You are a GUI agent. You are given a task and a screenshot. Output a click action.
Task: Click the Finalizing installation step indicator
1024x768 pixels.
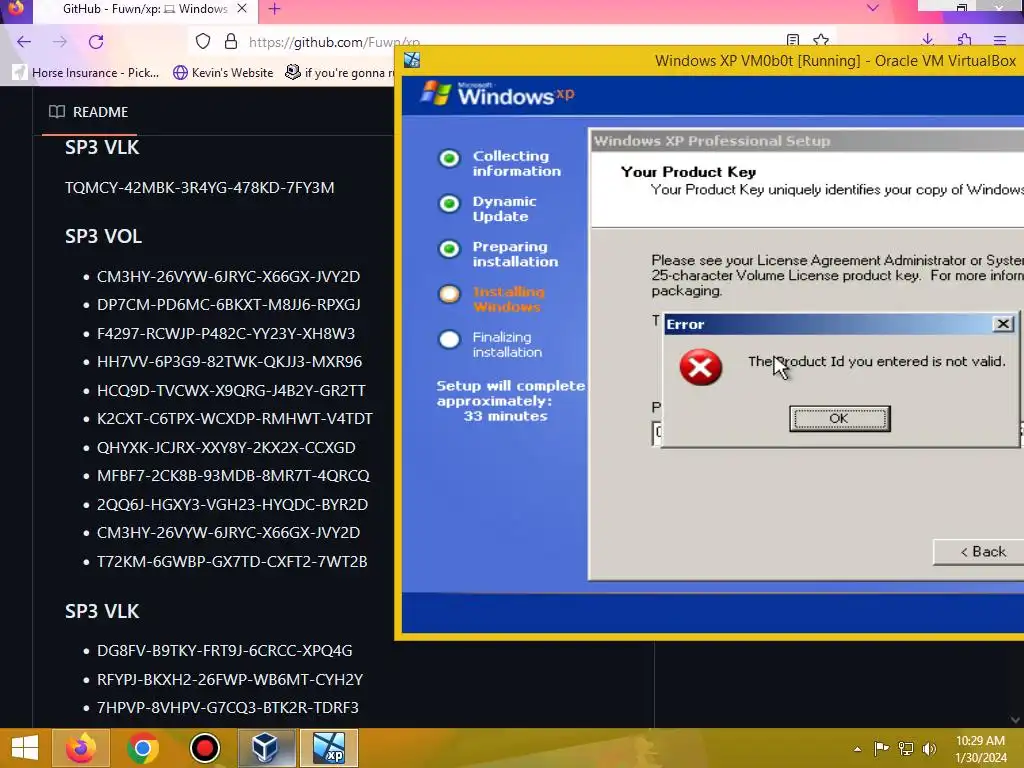[449, 339]
